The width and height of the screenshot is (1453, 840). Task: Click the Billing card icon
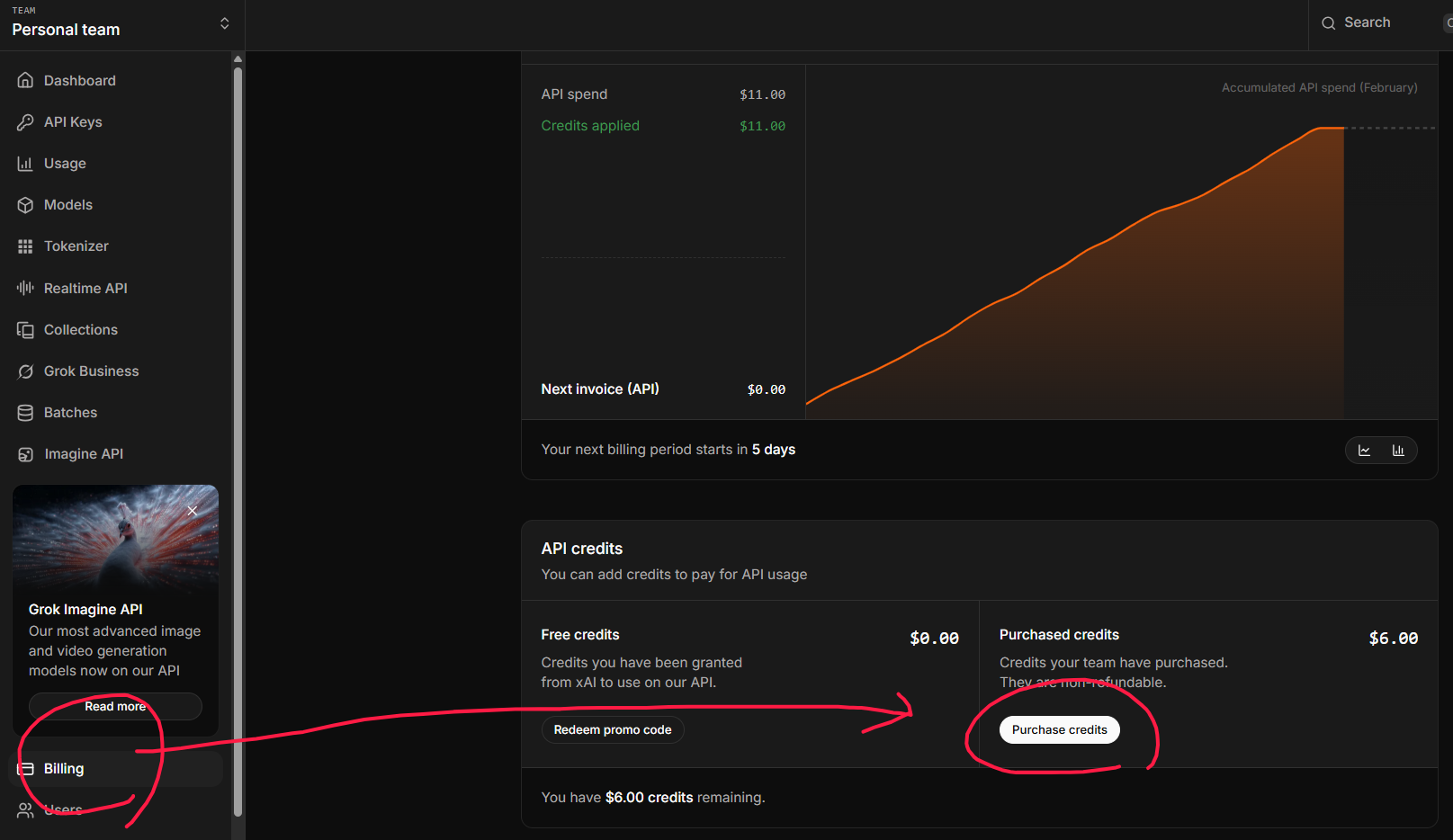(25, 769)
